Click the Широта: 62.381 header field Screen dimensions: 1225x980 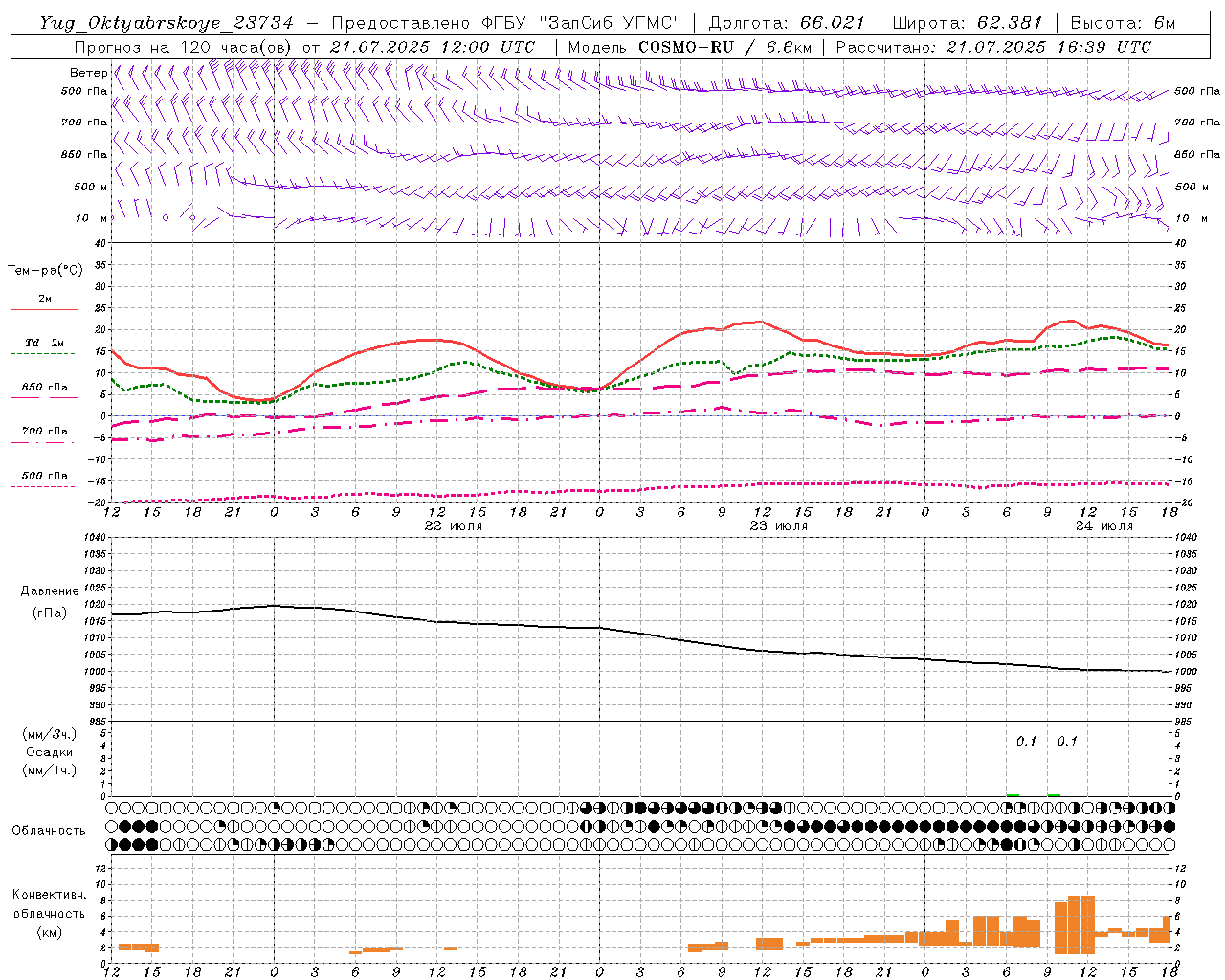pyautogui.click(x=969, y=24)
